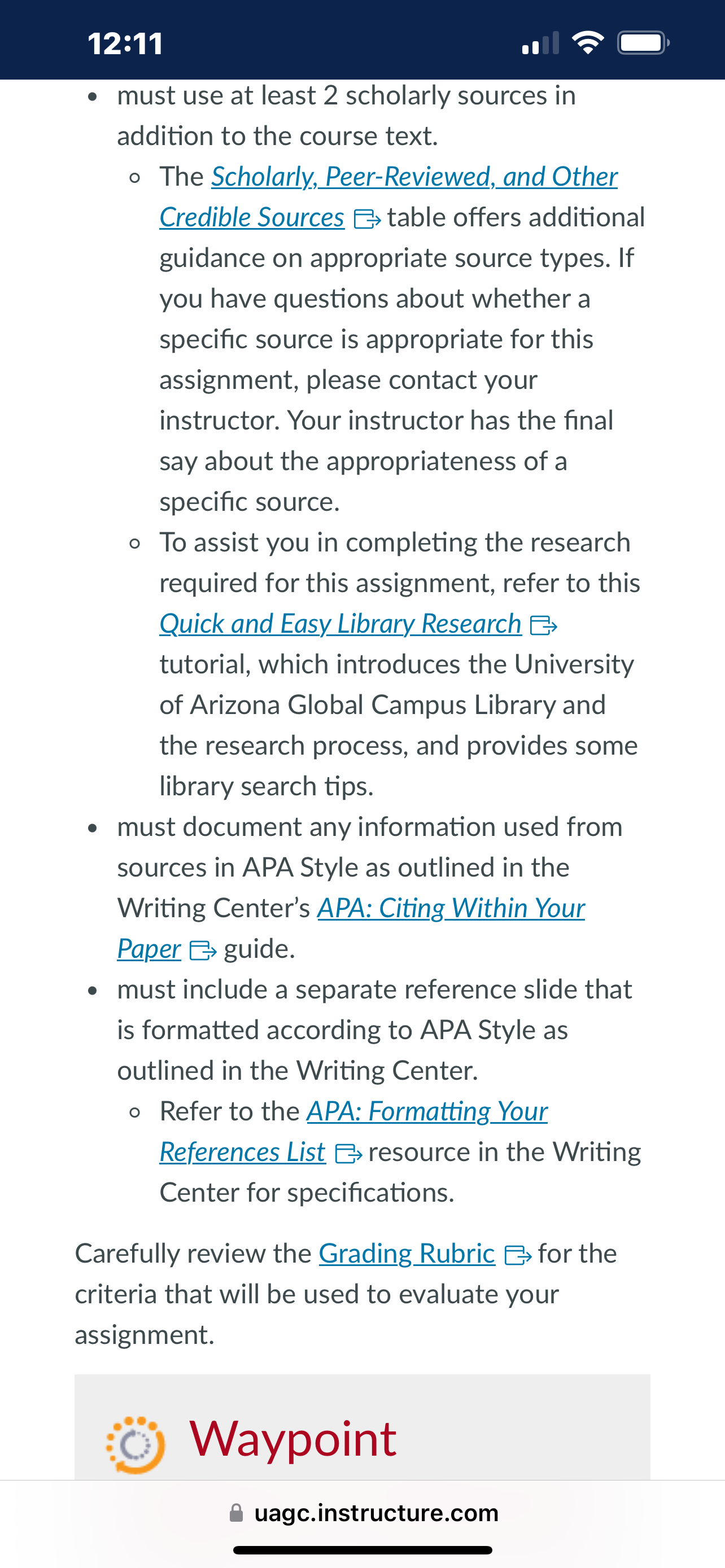Open Scholarly, Peer-Reviewed, and Other link

(414, 177)
